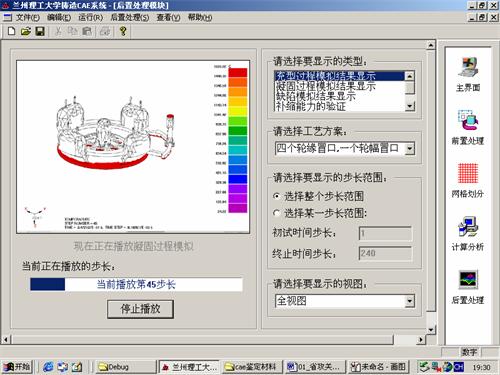Screen dimensions: 500x375
Task: Click the 停止播放 stop playback button
Action: [140, 309]
